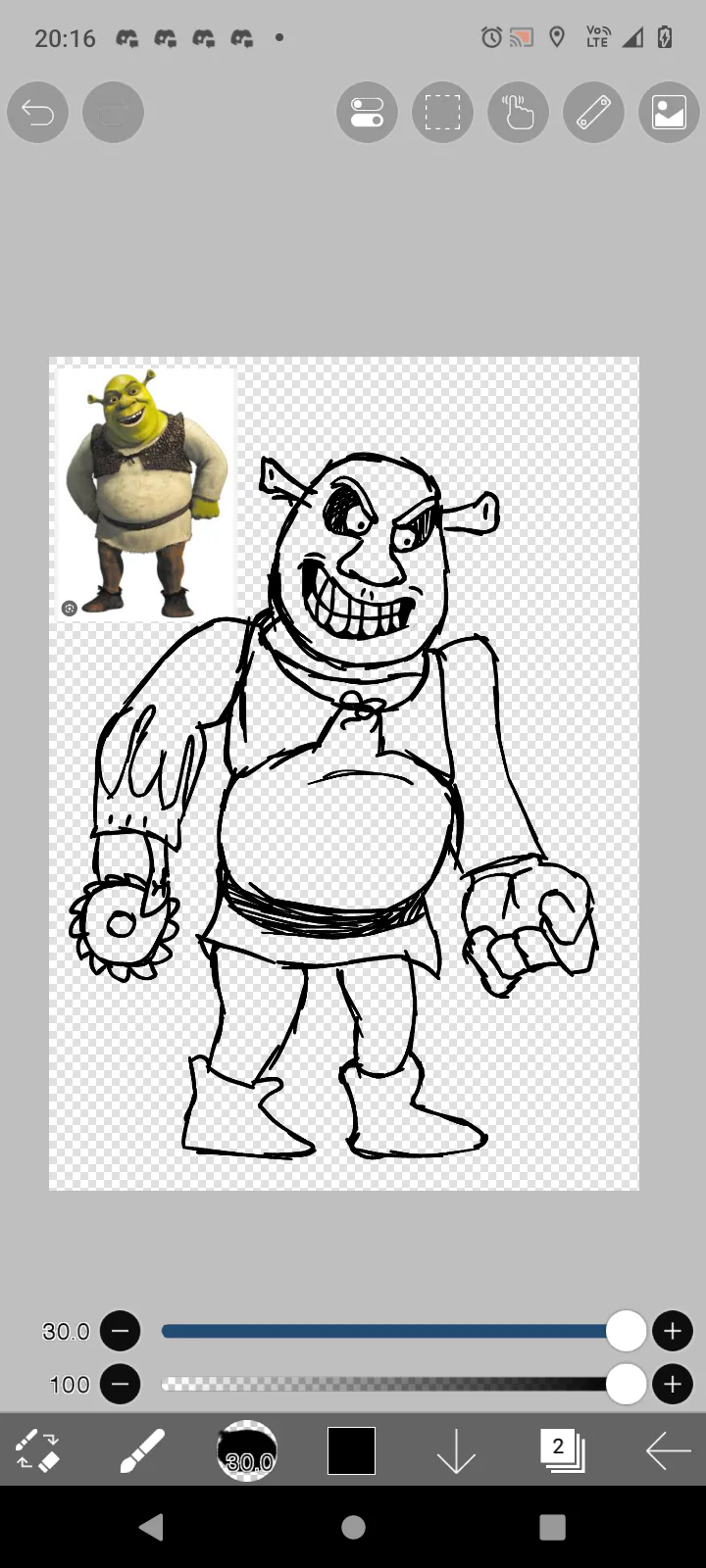Tap the Android home circle button
Image resolution: width=706 pixels, height=1568 pixels.
pyautogui.click(x=353, y=1527)
